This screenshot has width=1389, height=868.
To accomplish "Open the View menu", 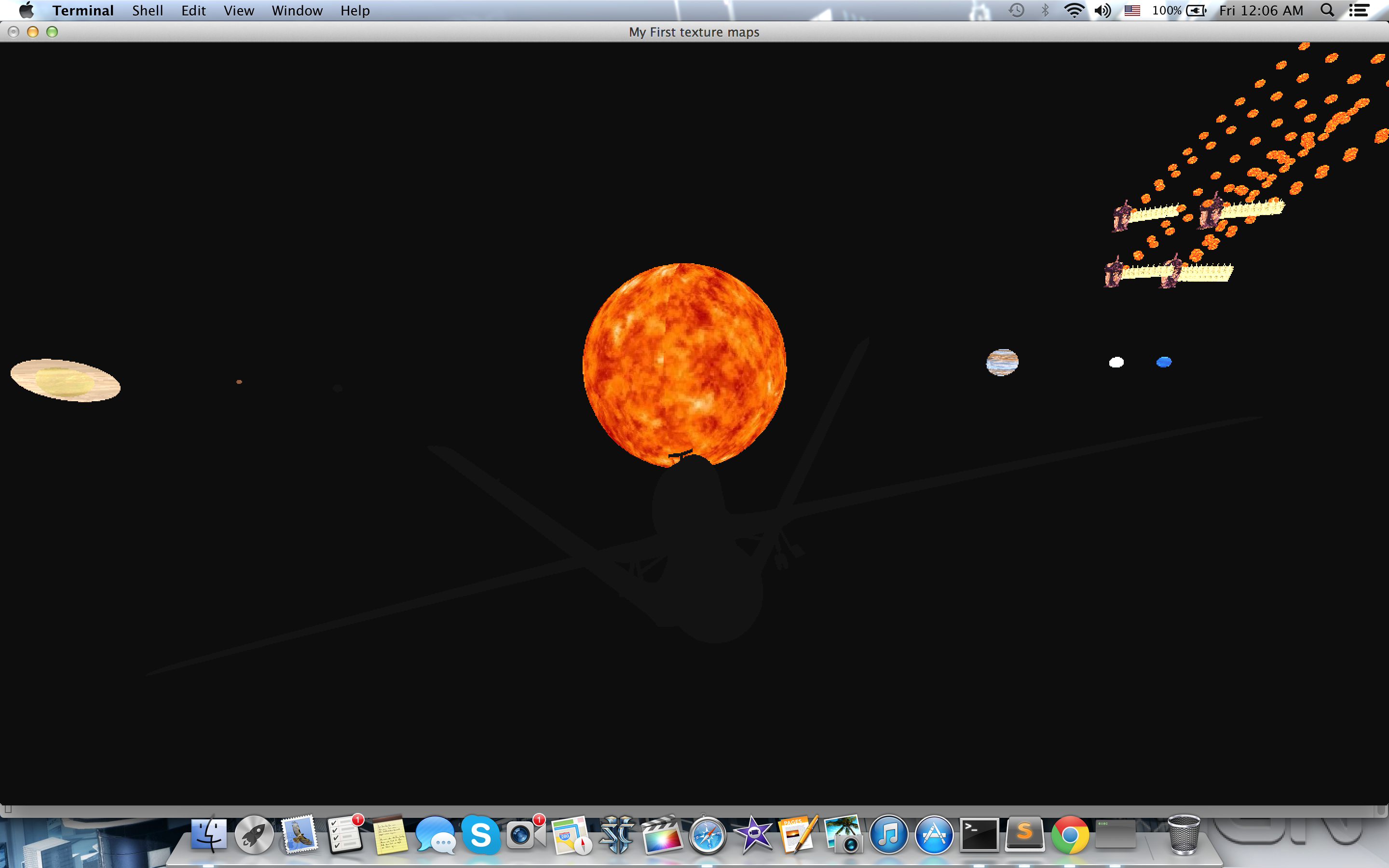I will pos(239,10).
